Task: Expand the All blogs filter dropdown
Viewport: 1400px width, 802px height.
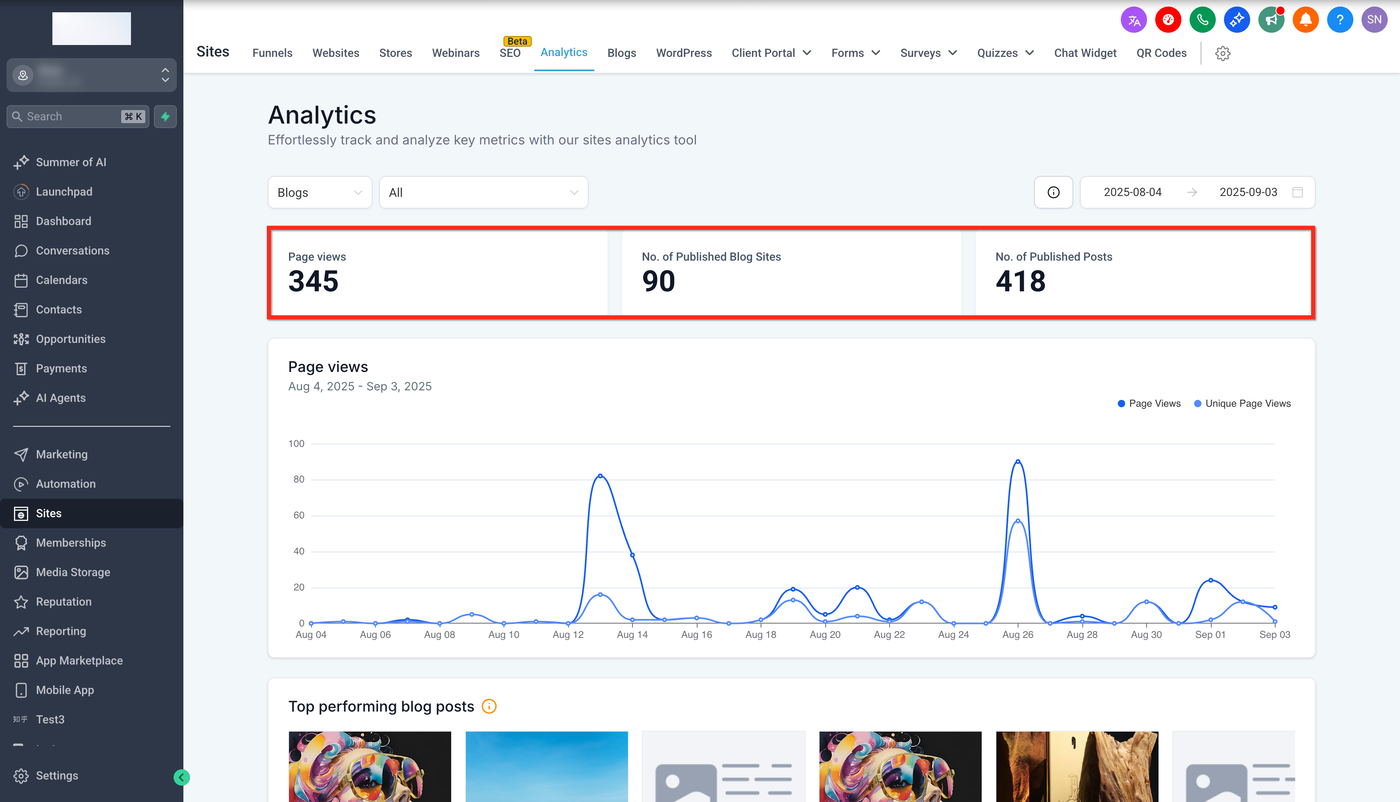Action: [483, 192]
